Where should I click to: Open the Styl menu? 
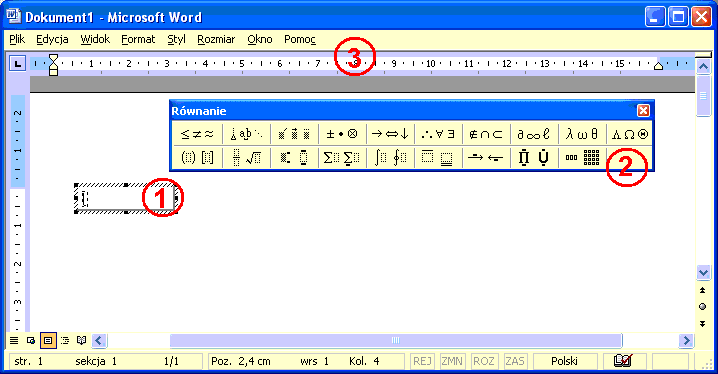(176, 39)
